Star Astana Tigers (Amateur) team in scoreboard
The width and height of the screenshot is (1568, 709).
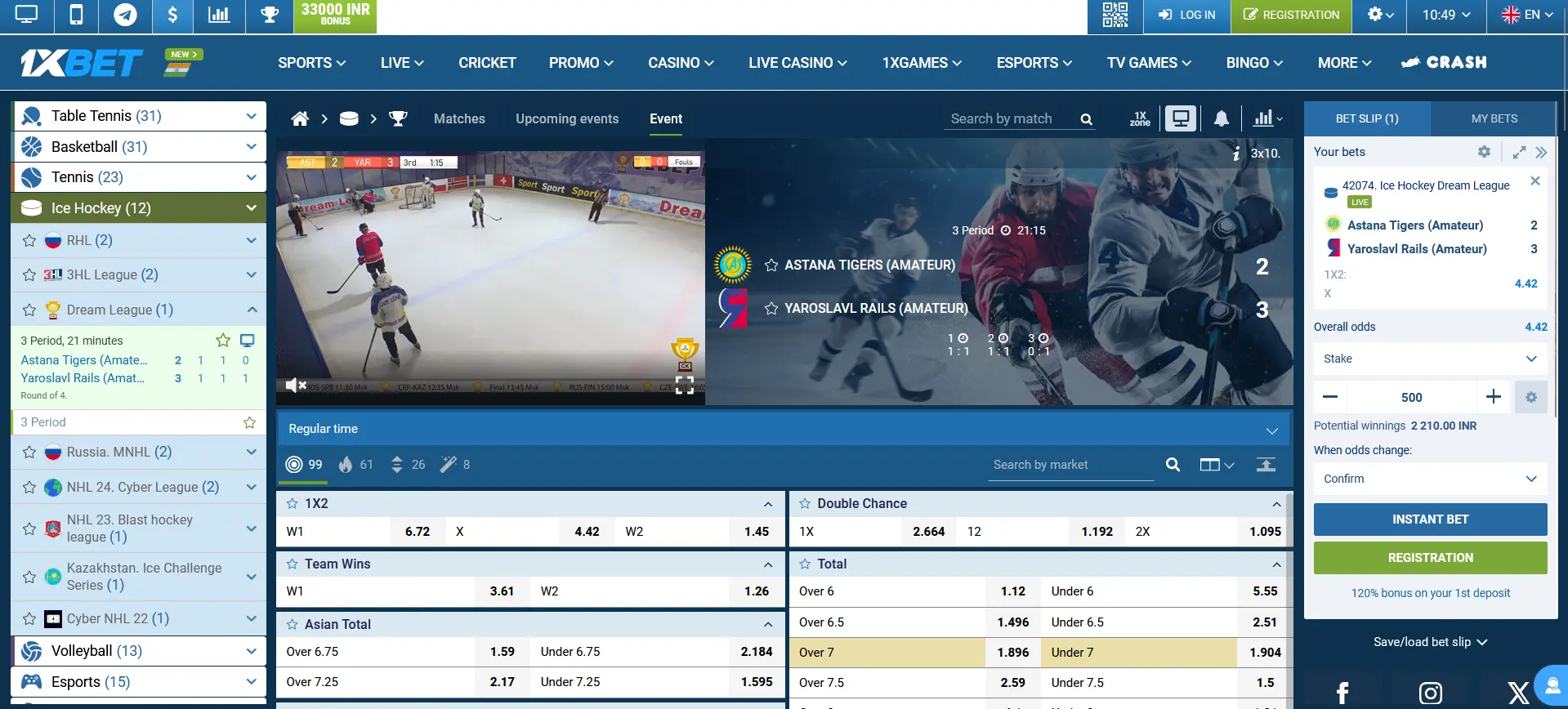tap(771, 265)
